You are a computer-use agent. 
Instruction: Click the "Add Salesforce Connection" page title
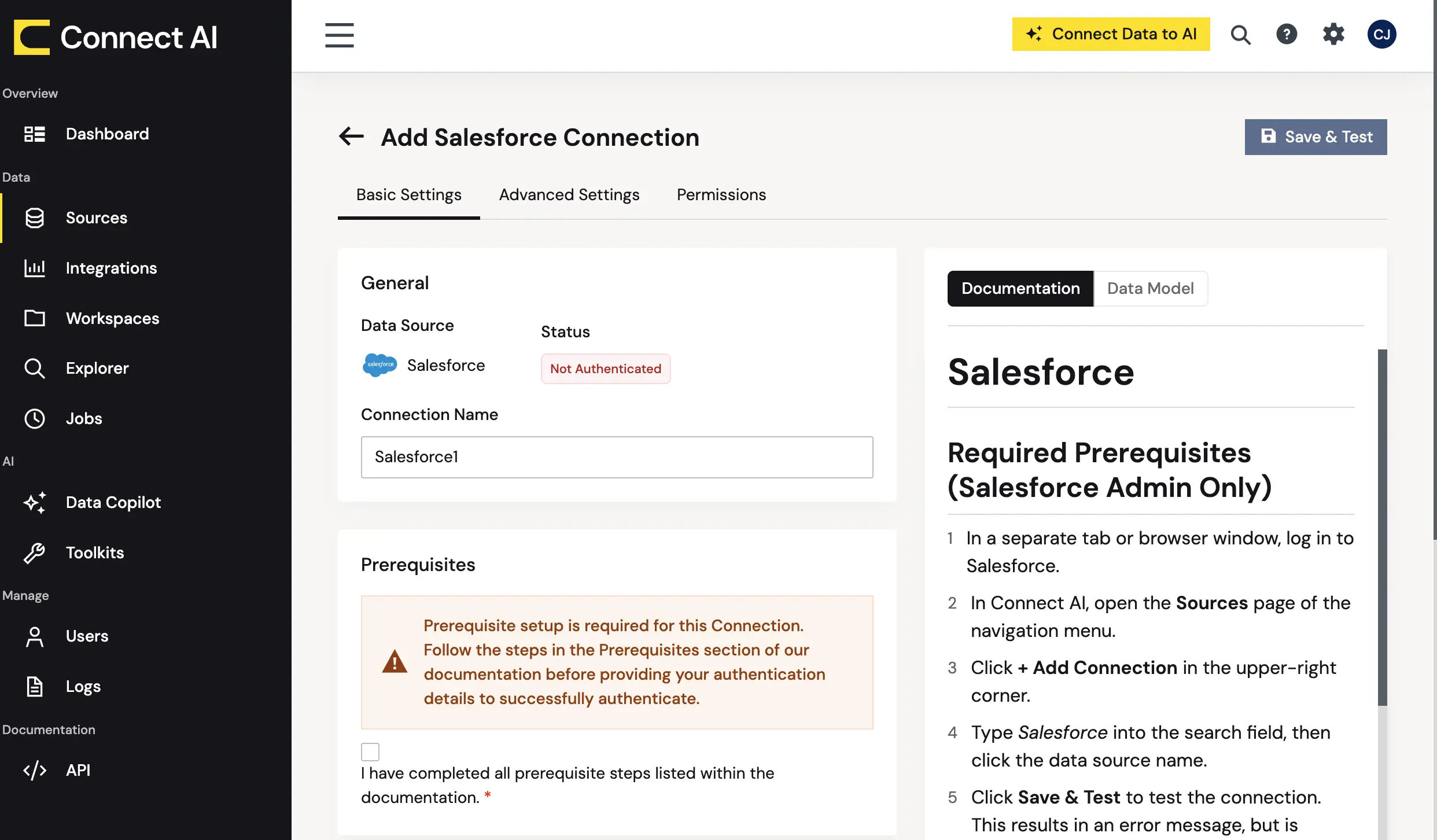540,137
